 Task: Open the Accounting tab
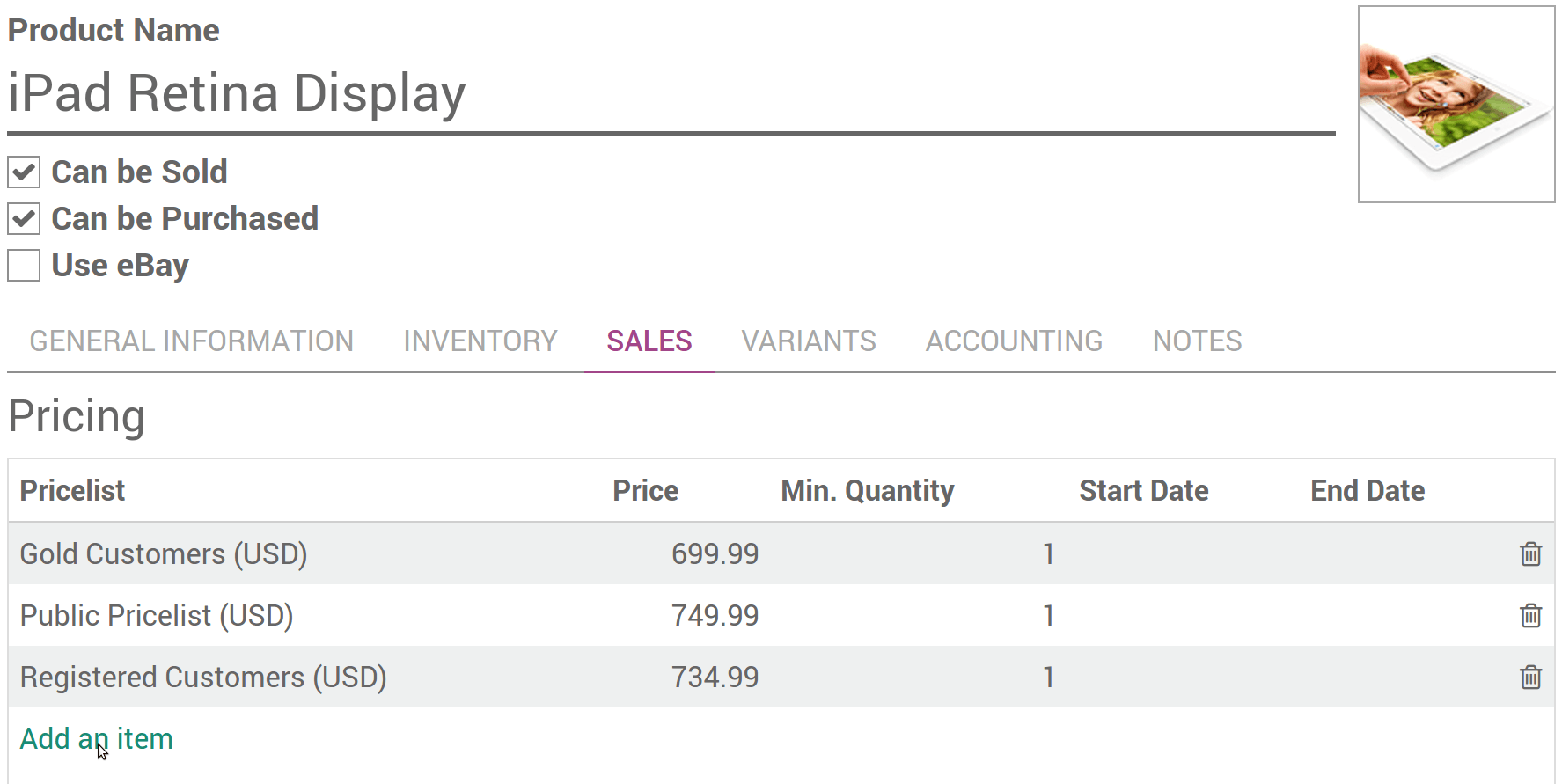pos(1014,341)
